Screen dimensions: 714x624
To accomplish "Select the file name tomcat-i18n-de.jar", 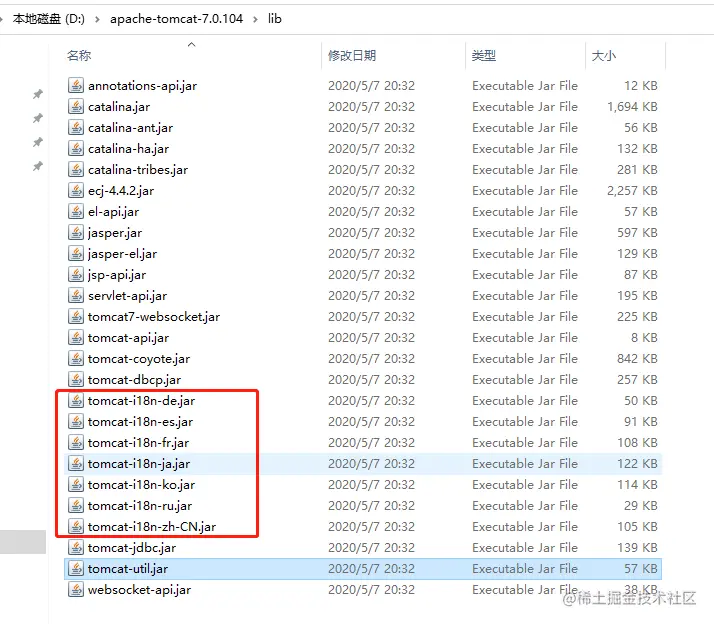I will (x=142, y=400).
